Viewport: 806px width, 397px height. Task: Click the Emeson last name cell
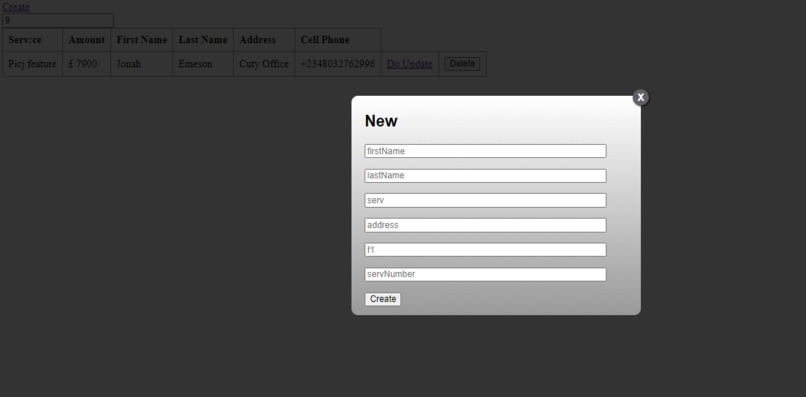[x=203, y=64]
